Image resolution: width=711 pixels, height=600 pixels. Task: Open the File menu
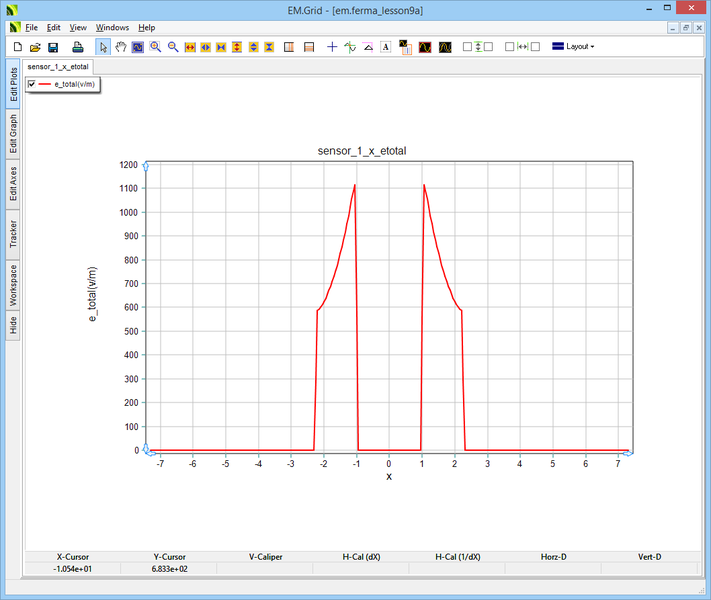pyautogui.click(x=32, y=28)
